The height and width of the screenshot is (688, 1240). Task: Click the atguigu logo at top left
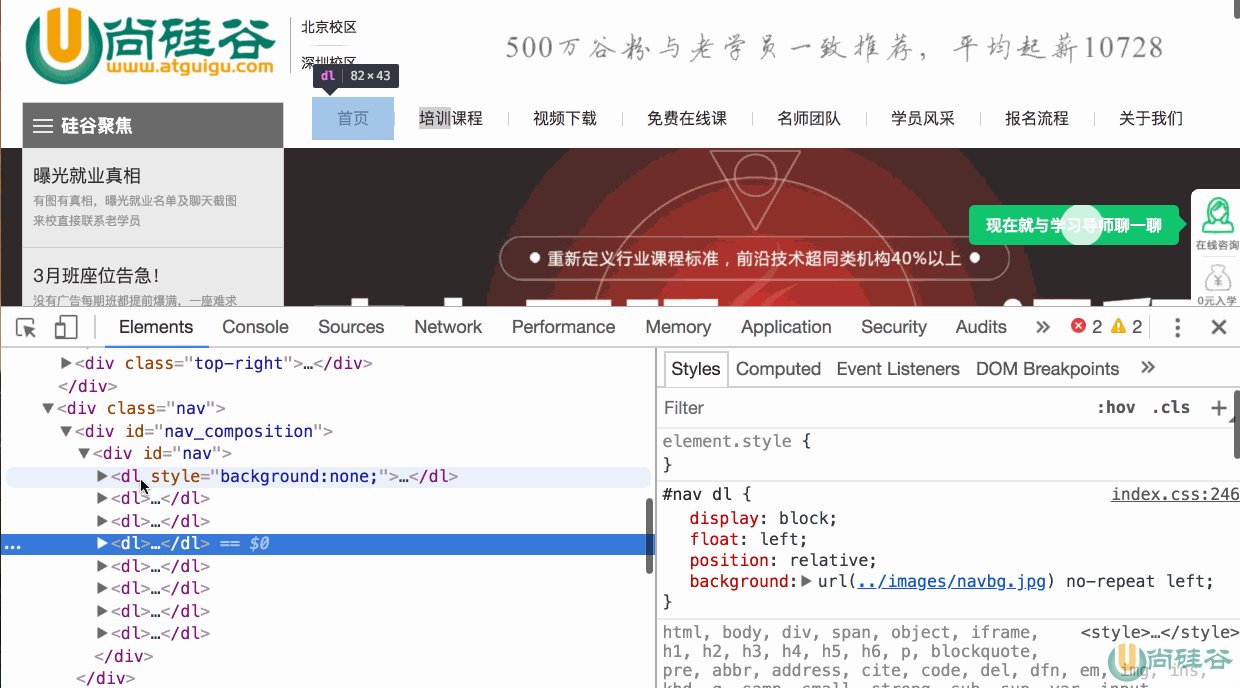(151, 45)
